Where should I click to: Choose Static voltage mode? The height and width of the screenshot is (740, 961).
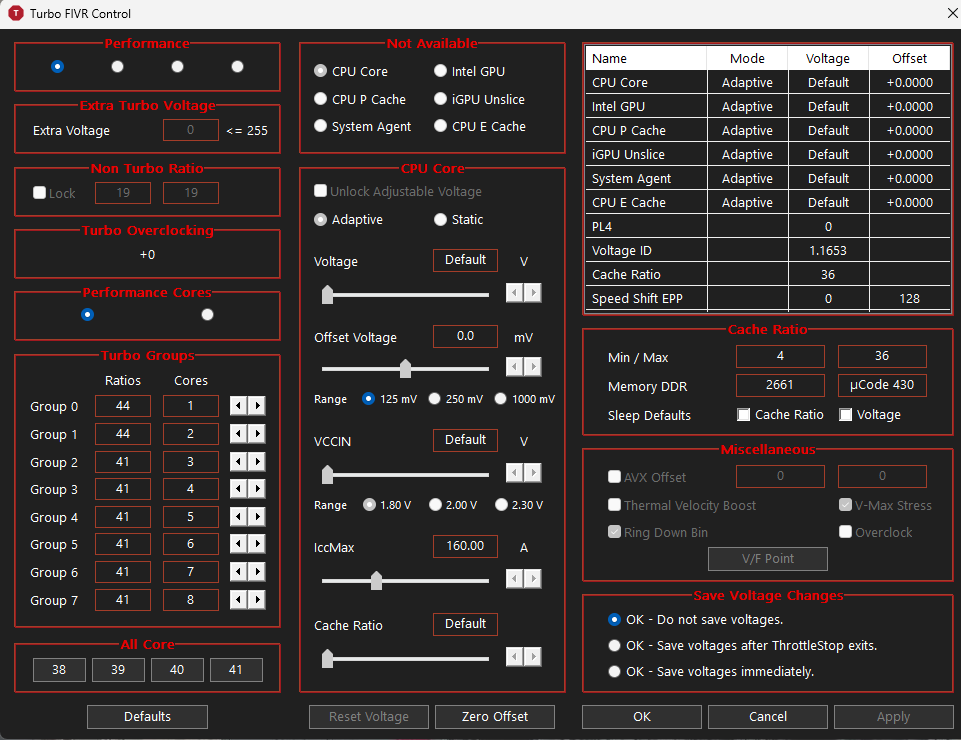tap(458, 219)
